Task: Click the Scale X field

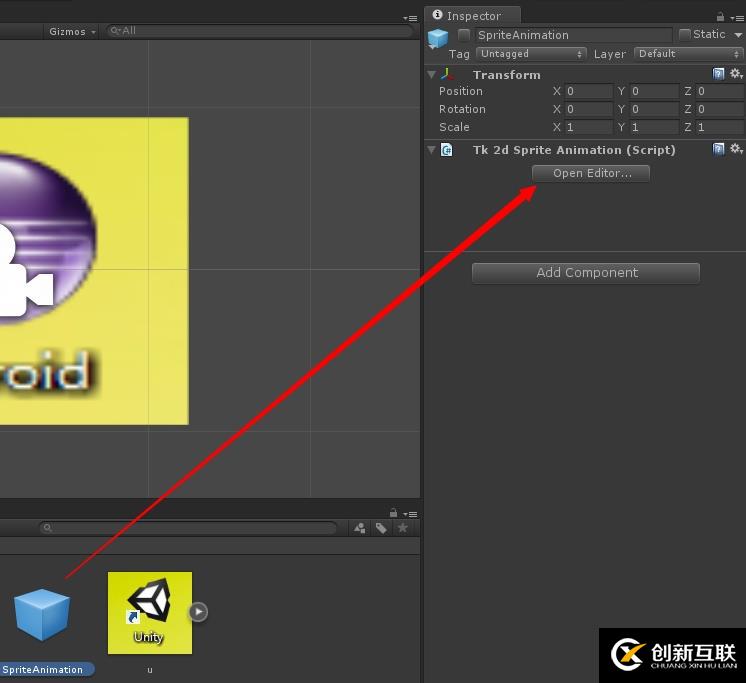Action: tap(588, 127)
